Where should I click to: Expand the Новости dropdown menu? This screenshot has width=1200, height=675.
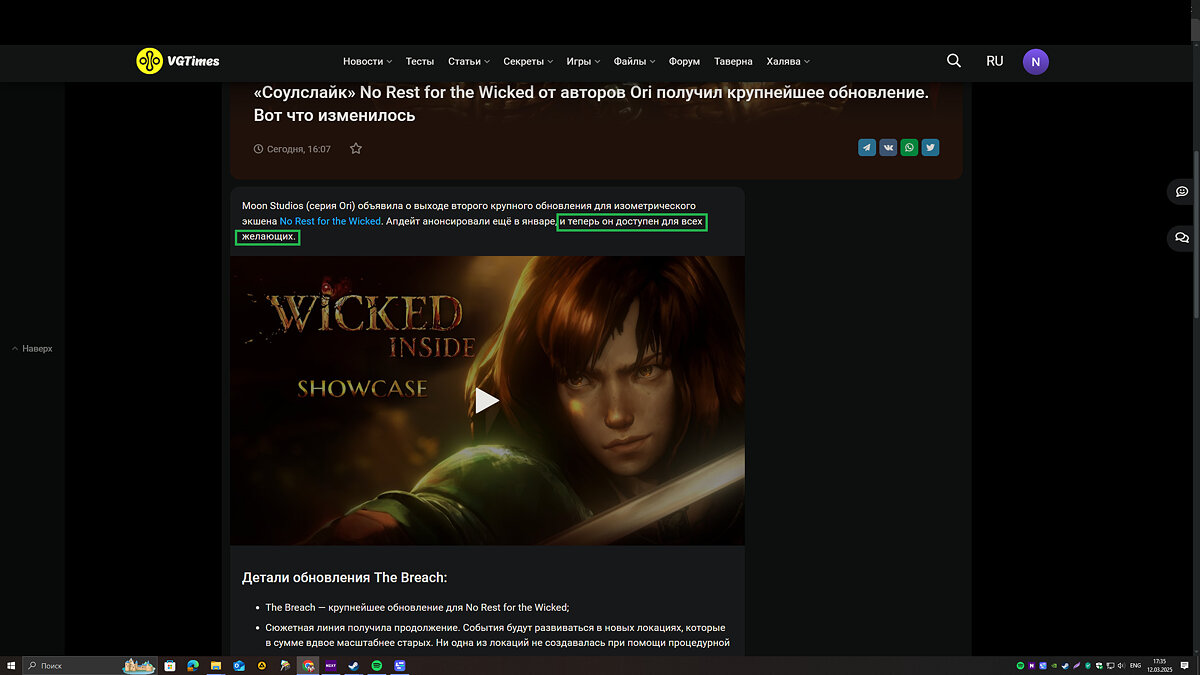tap(367, 61)
